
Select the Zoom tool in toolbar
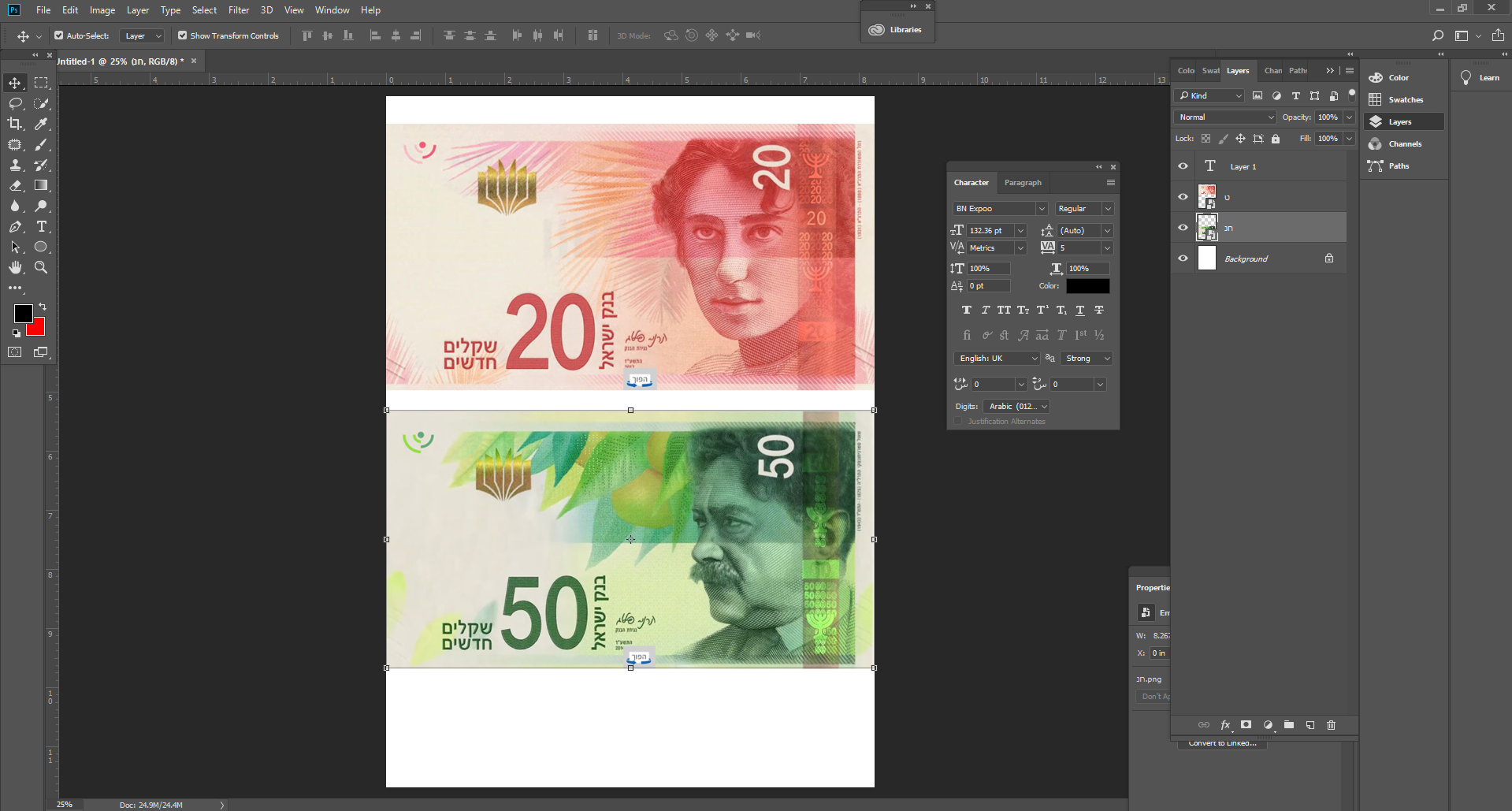(x=41, y=268)
